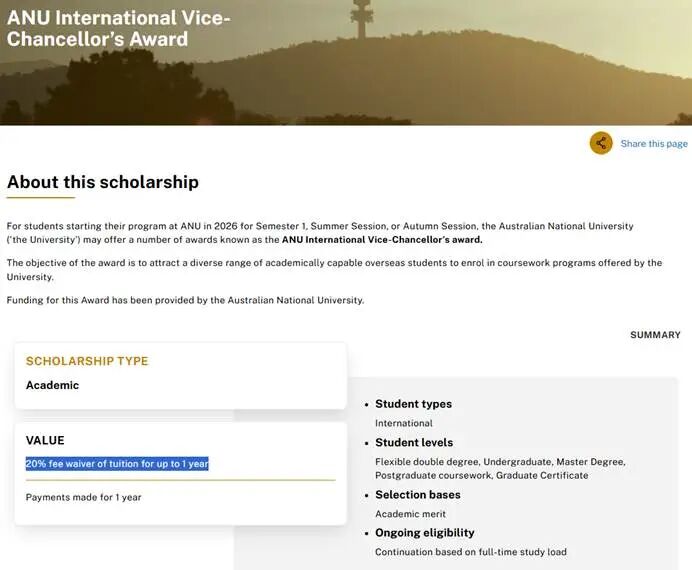Click 'Payments made for 1 year' text
This screenshot has width=692, height=570.
pos(84,497)
